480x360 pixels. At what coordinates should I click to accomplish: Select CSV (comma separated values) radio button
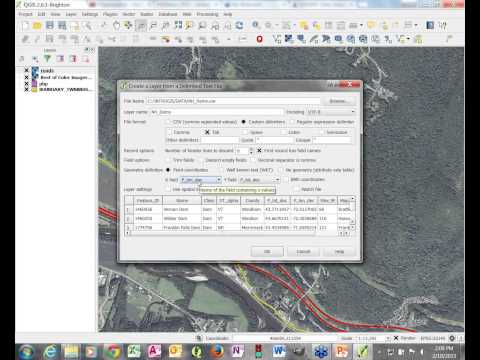(168, 122)
